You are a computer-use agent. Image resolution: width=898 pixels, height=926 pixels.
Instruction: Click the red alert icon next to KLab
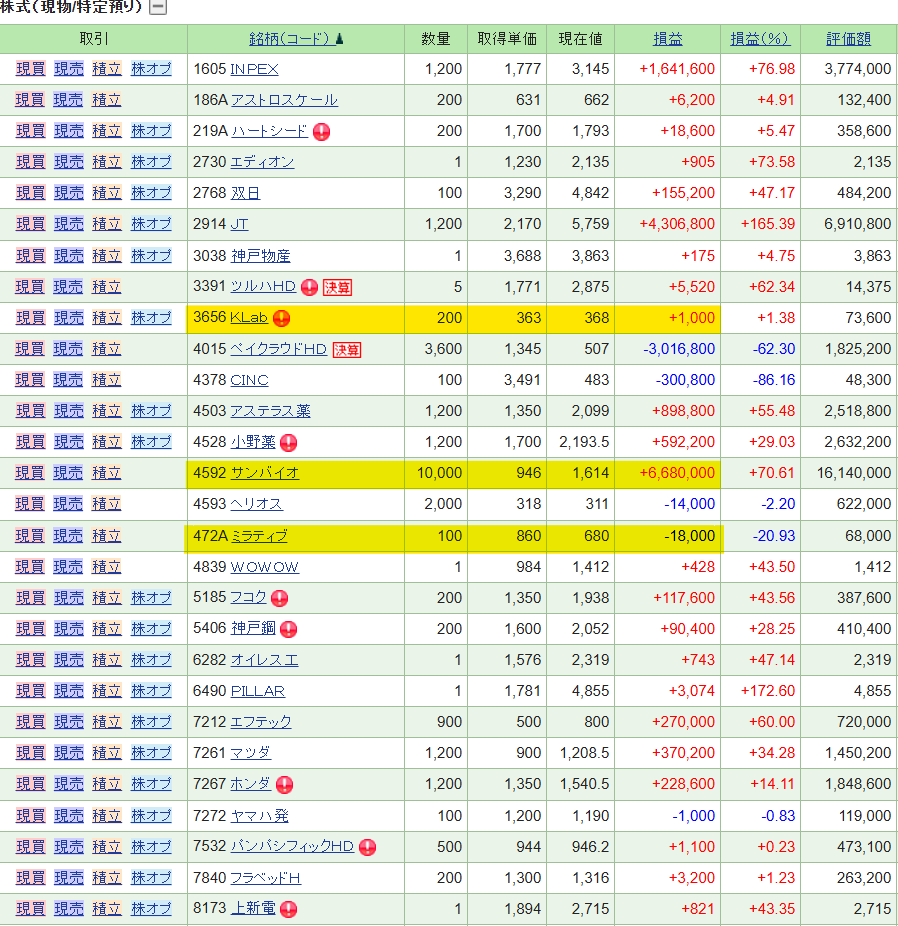point(282,318)
